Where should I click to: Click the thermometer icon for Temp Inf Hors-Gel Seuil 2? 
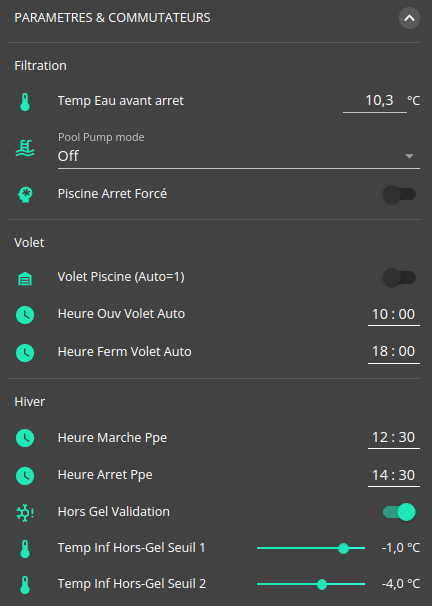click(x=25, y=585)
